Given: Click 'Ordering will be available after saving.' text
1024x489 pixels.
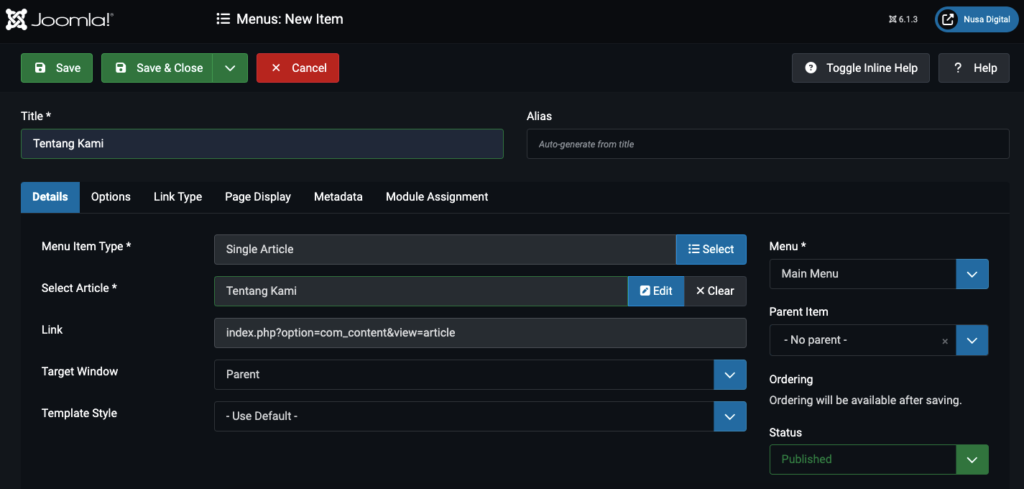Looking at the screenshot, I should [865, 401].
